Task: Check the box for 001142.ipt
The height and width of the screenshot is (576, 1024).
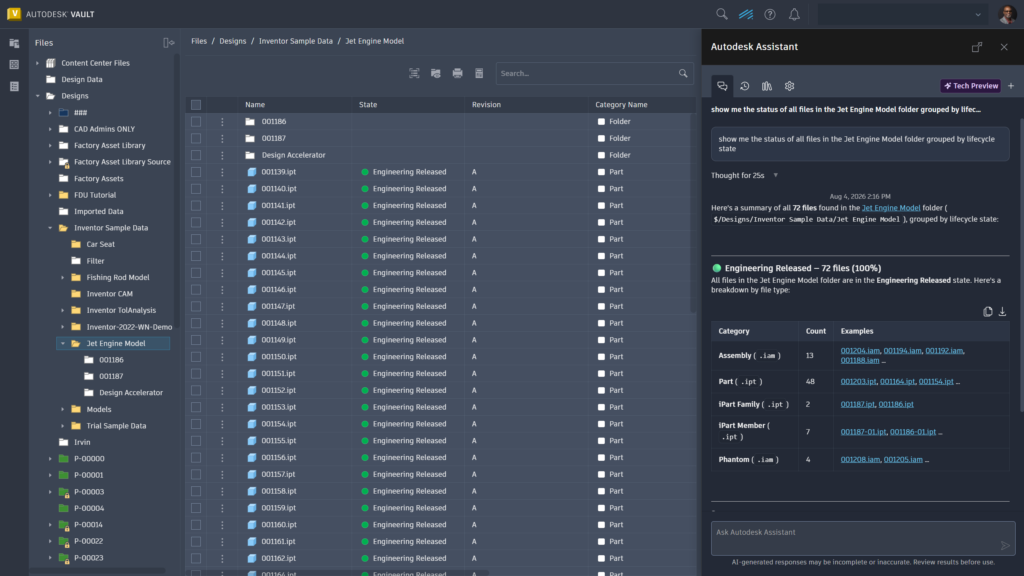Action: pos(196,223)
